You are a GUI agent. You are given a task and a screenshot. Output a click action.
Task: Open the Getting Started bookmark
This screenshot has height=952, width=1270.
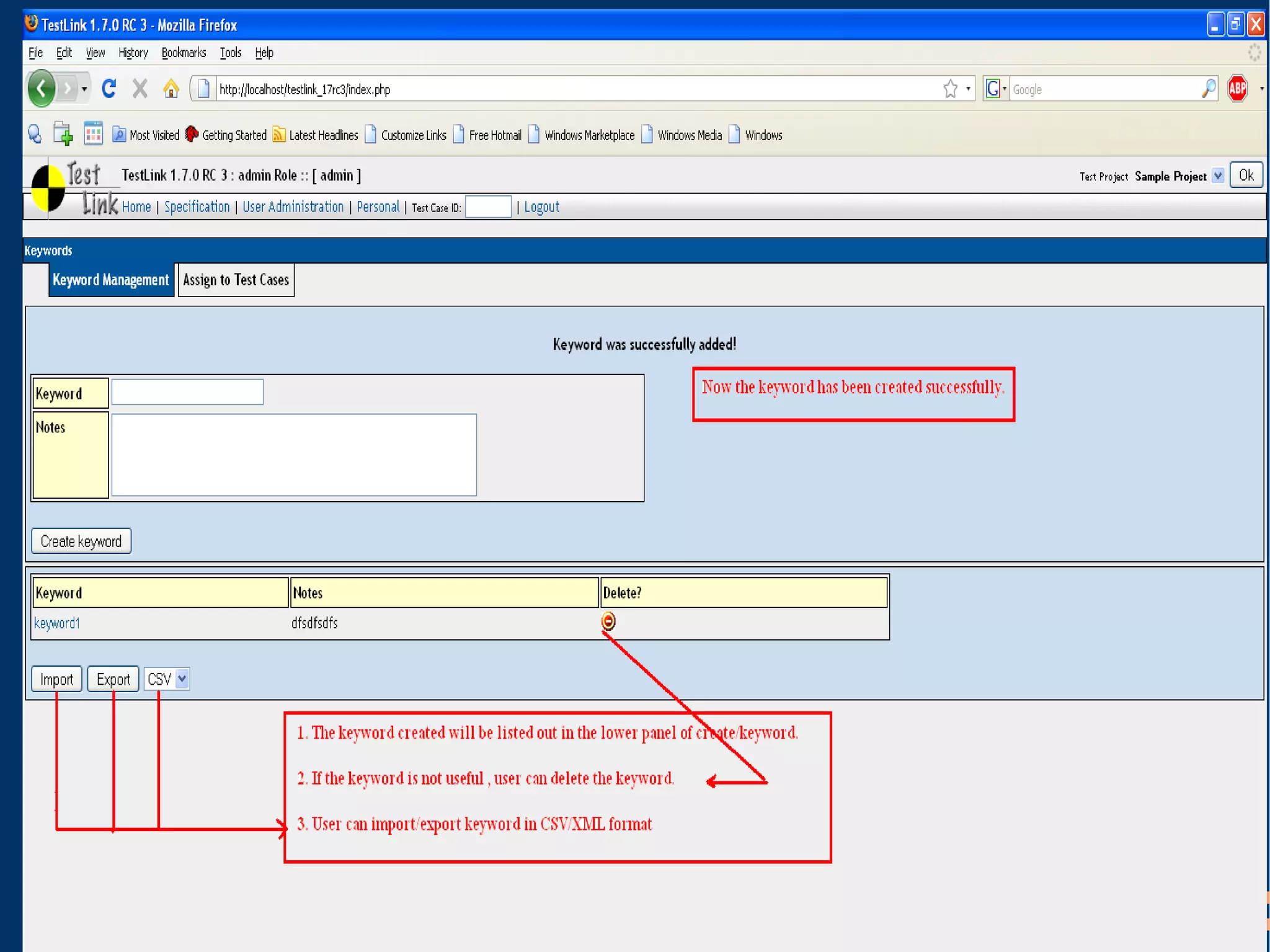pyautogui.click(x=226, y=135)
